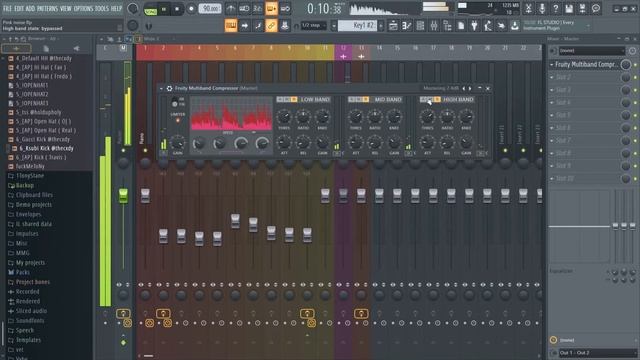640x360 pixels.
Task: Open the OPTIONS menu
Action: click(x=83, y=8)
